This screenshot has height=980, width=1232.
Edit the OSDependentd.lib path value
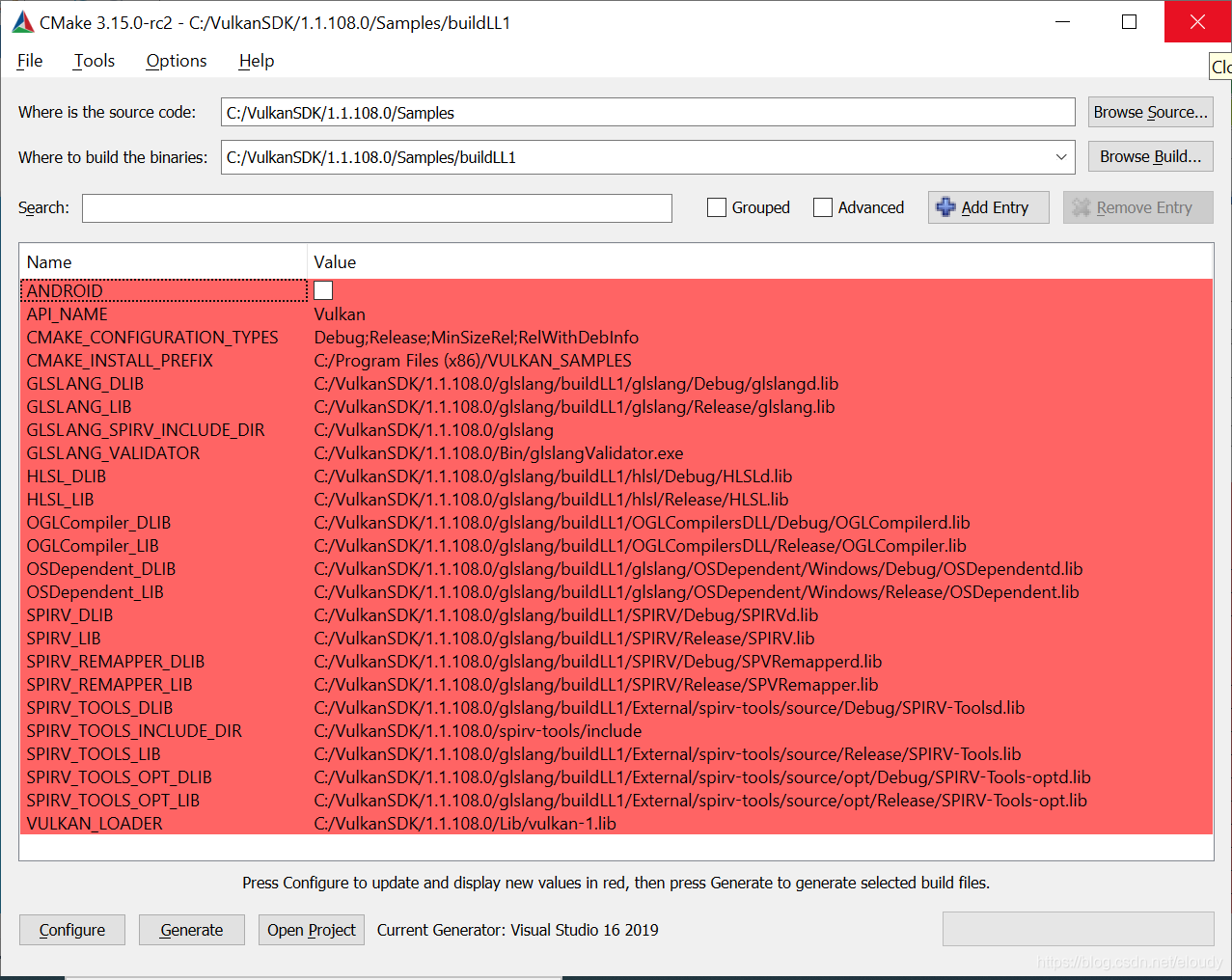pyautogui.click(x=698, y=569)
